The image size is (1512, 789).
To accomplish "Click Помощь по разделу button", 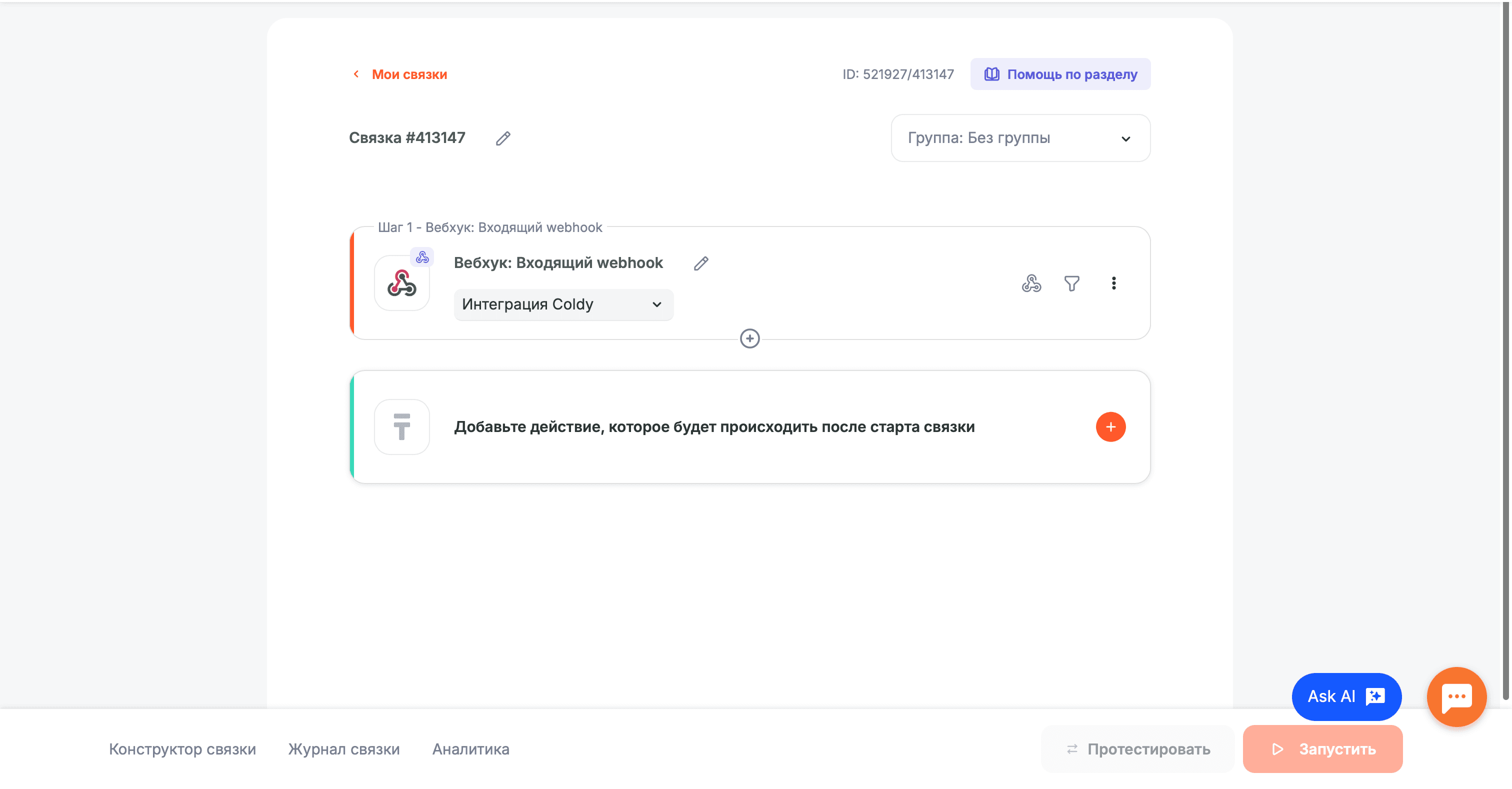I will point(1060,74).
